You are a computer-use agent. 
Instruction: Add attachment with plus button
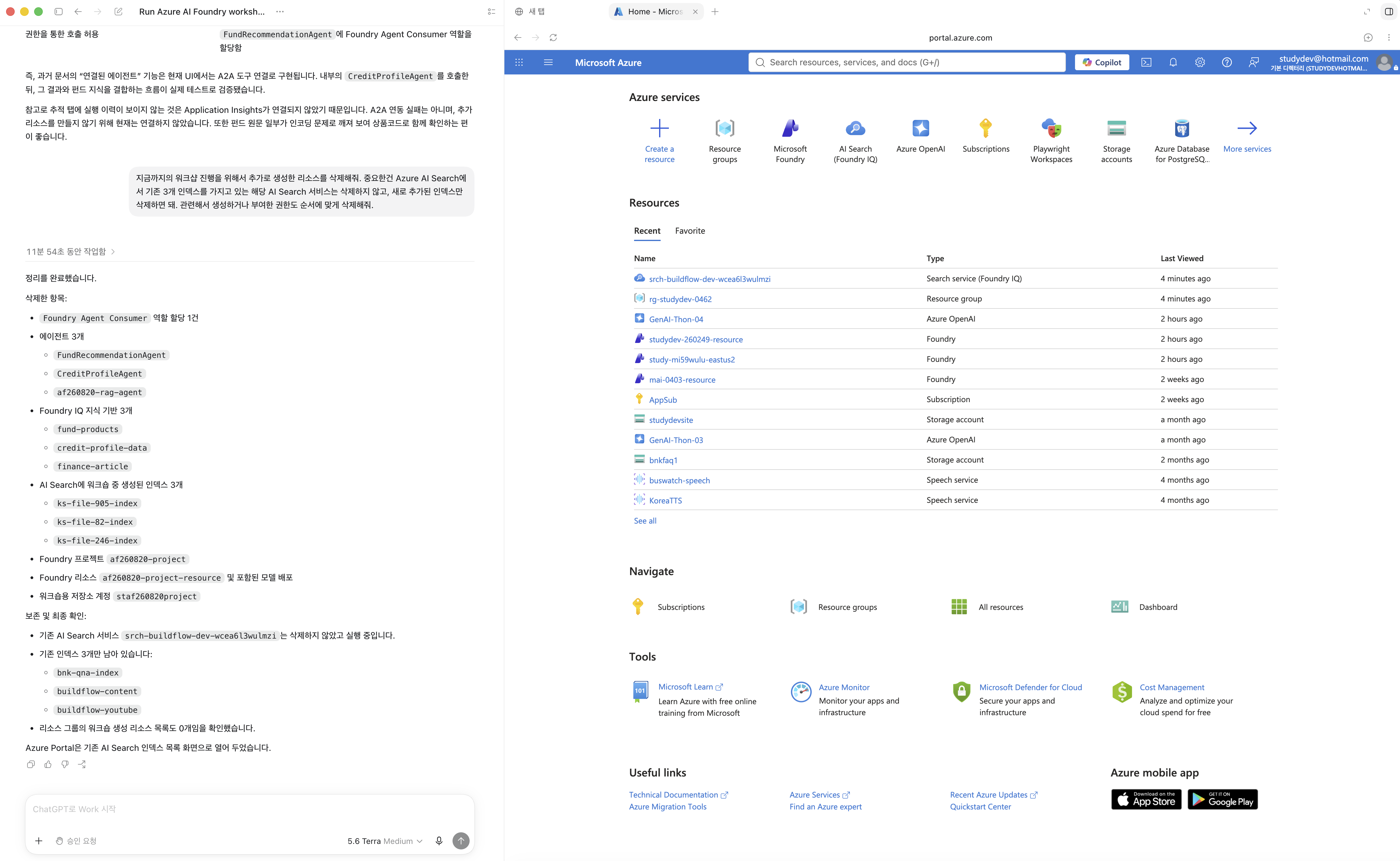point(39,841)
